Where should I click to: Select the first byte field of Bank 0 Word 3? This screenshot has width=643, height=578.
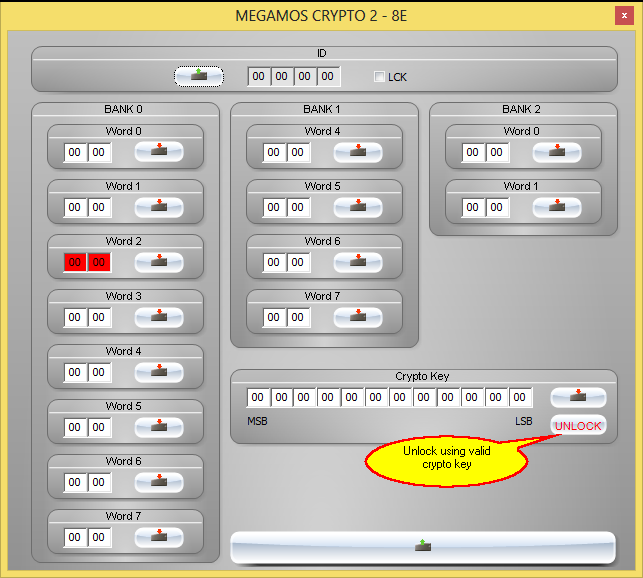[x=75, y=317]
